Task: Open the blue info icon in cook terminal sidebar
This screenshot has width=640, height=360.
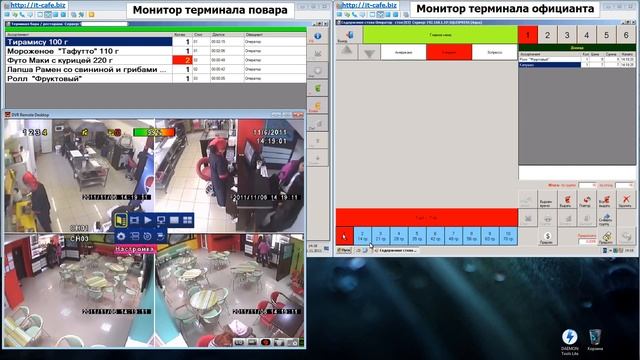Action: 318,36
